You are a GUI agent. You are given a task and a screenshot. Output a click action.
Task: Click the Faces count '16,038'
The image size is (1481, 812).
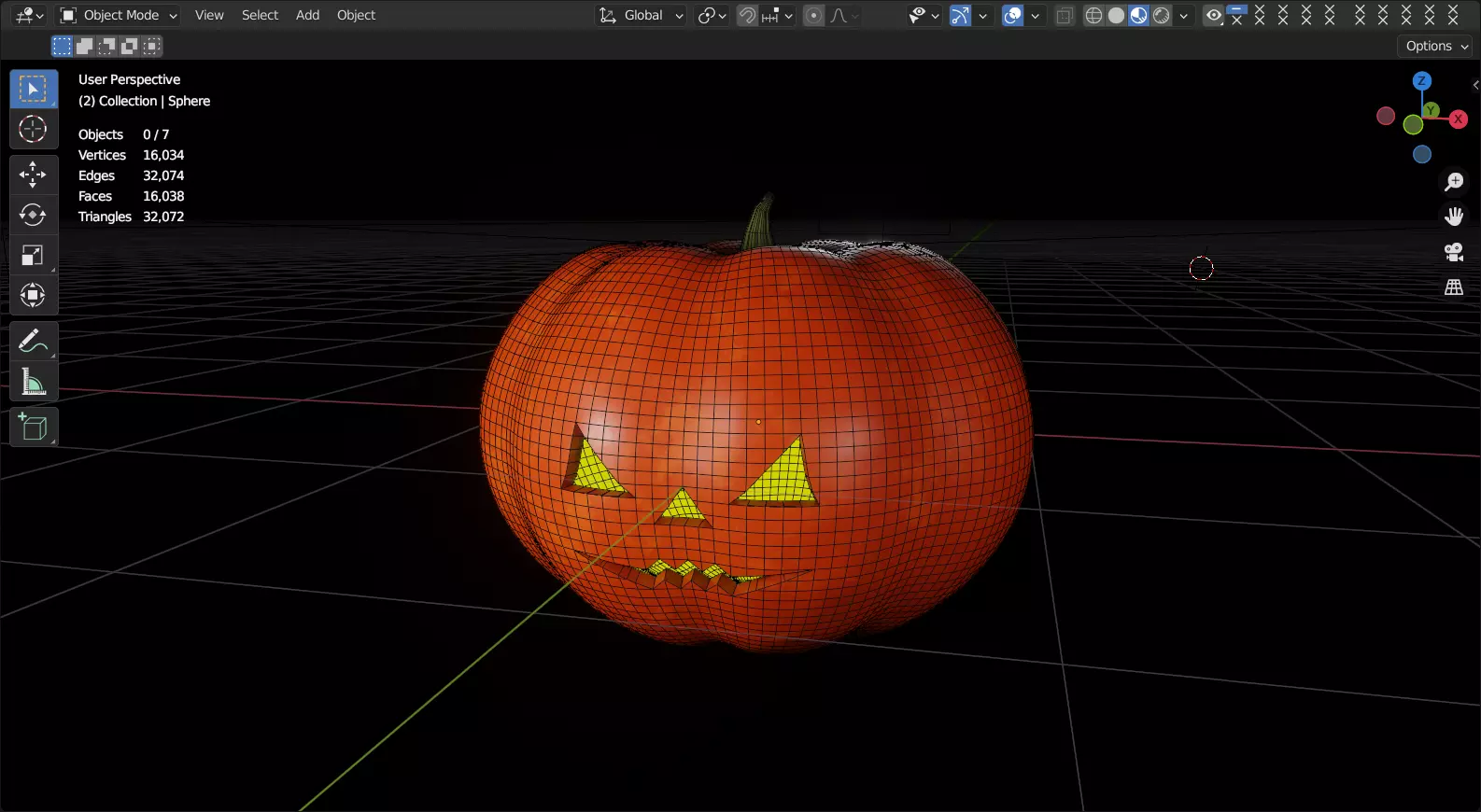[x=163, y=196]
